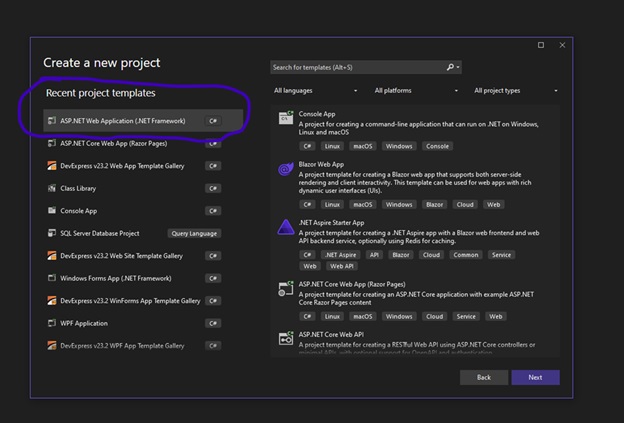The width and height of the screenshot is (624, 423).
Task: Select the Blazor Web App template title
Action: pyautogui.click(x=321, y=164)
